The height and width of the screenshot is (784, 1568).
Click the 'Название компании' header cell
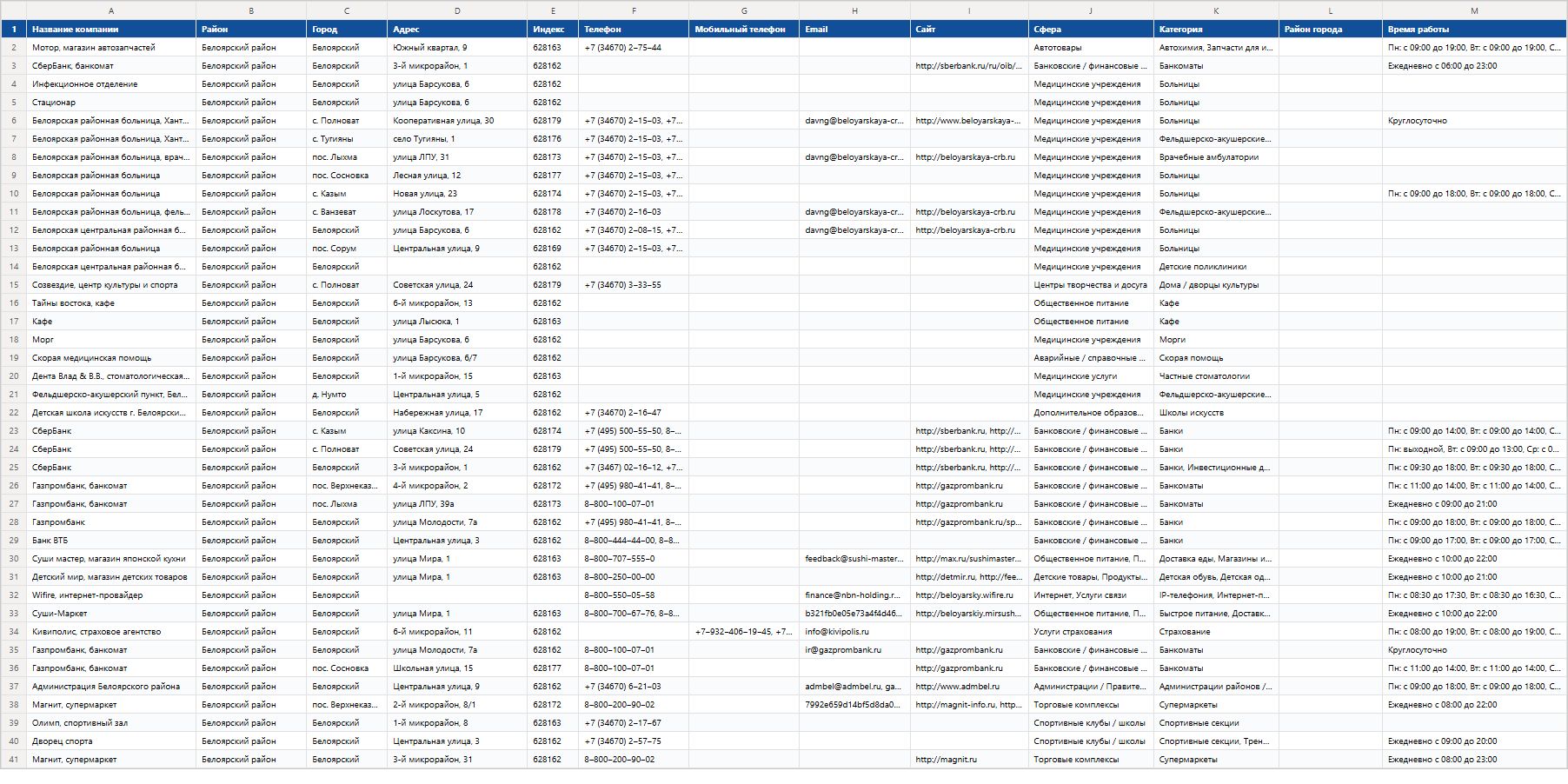coord(111,30)
